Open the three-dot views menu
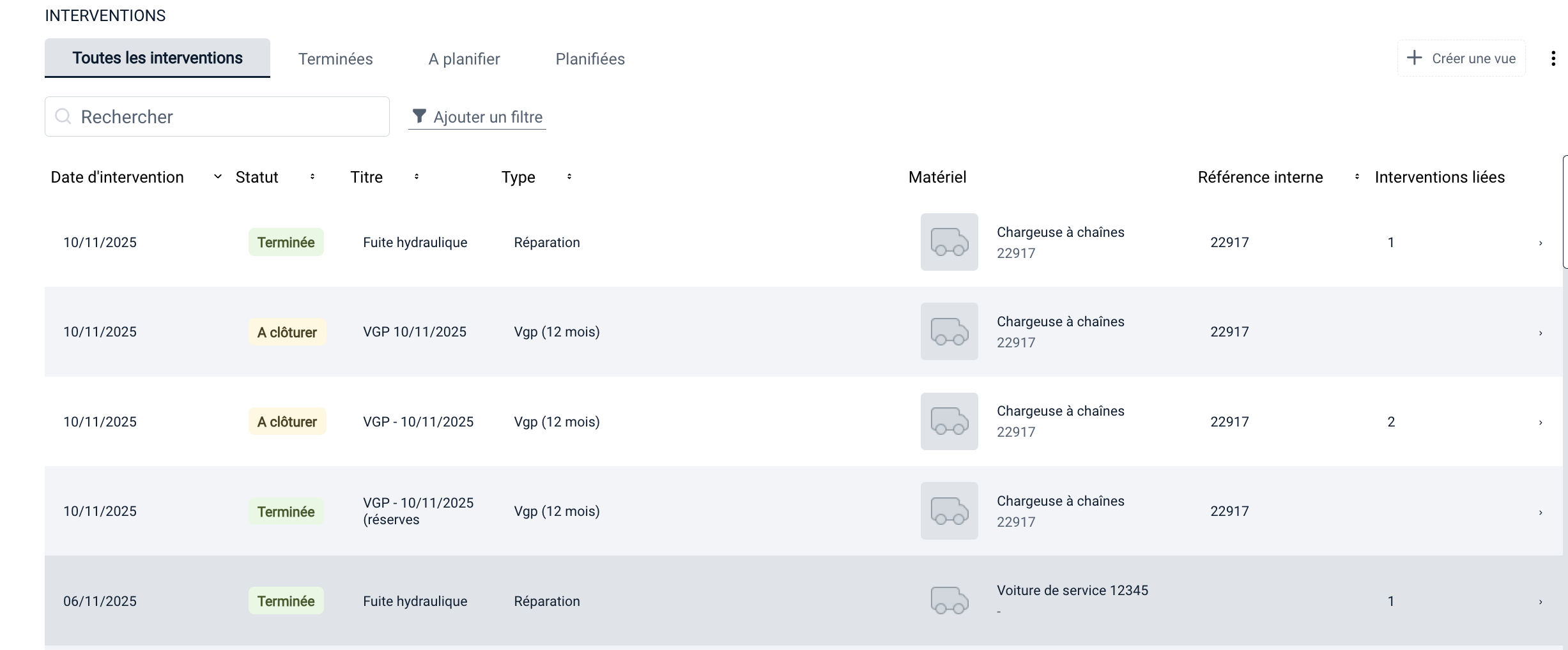The height and width of the screenshot is (650, 1568). coord(1553,59)
